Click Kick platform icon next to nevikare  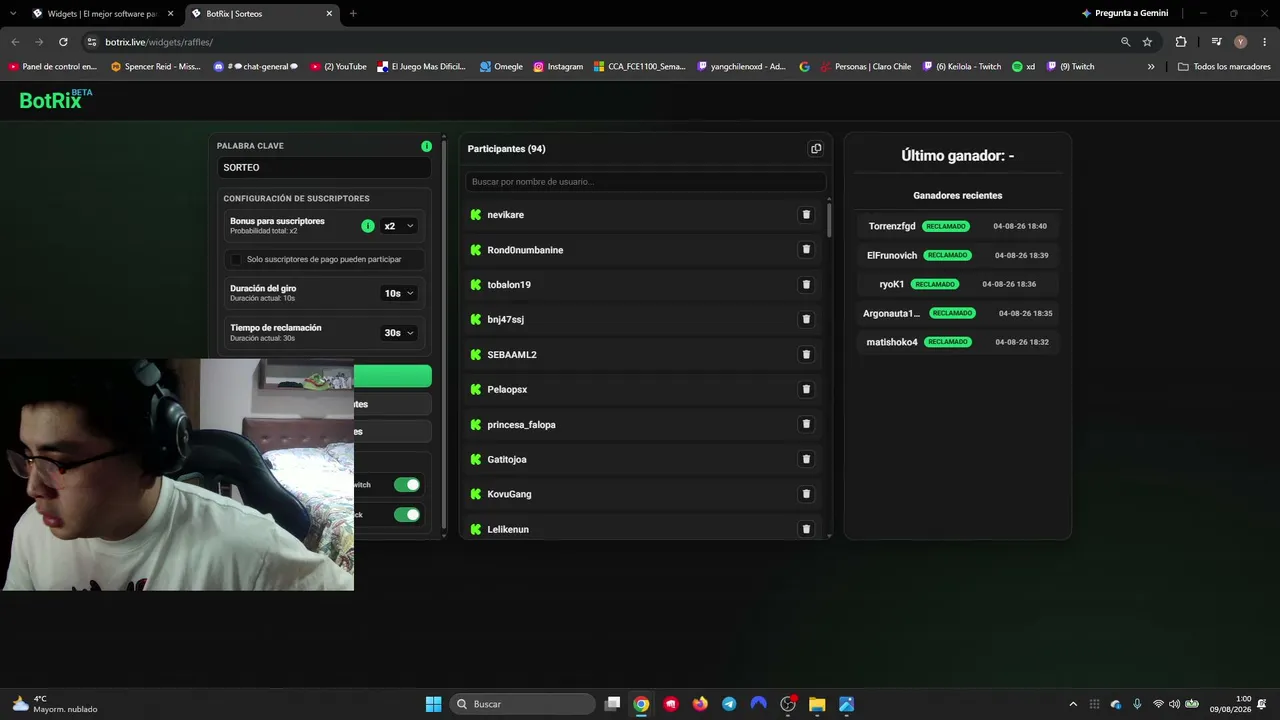tap(476, 215)
